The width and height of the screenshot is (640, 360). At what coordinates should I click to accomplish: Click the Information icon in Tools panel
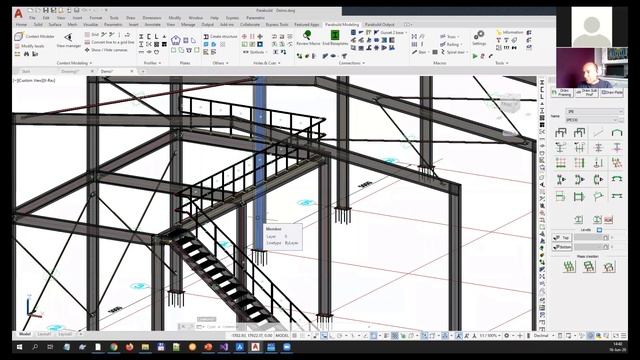point(509,32)
